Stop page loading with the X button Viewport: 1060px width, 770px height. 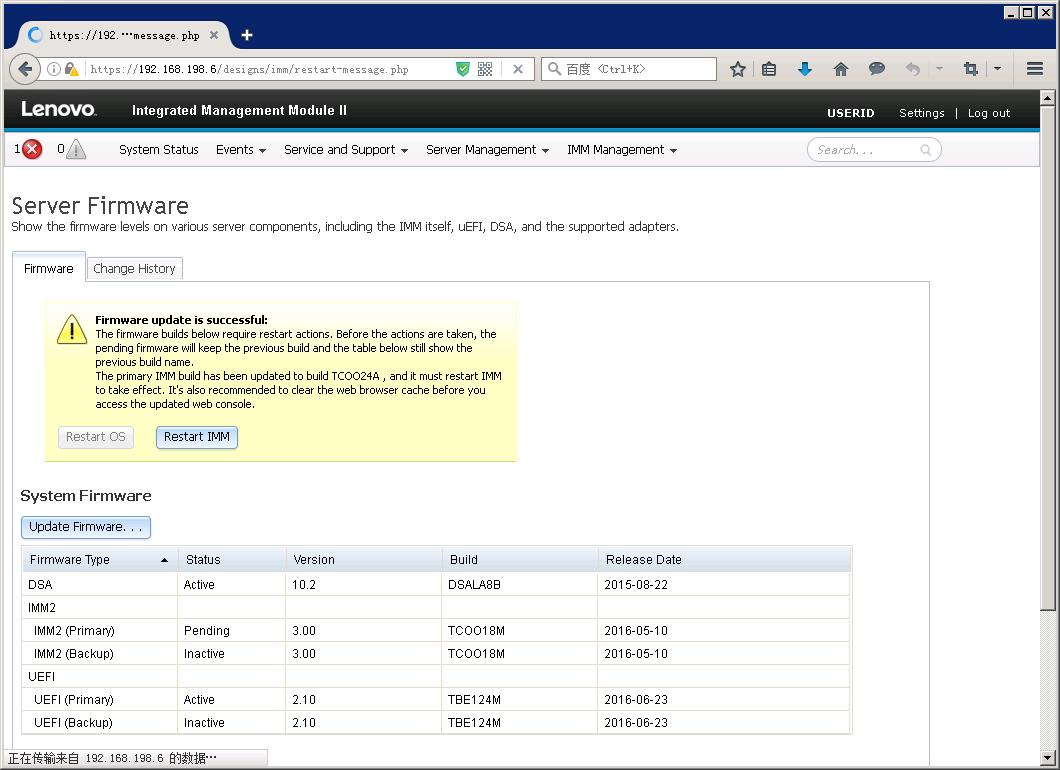point(517,69)
